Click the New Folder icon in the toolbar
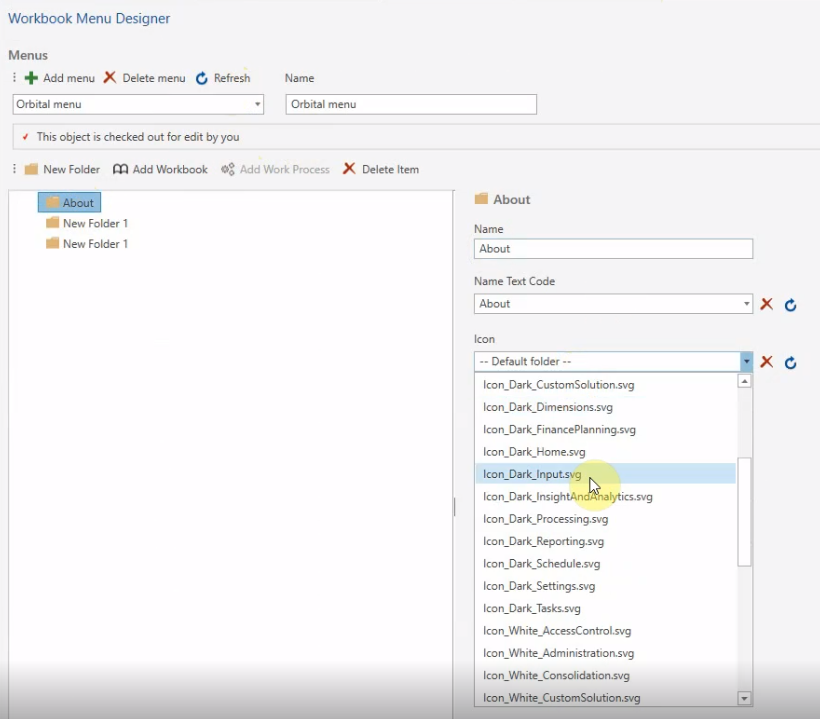 tap(31, 169)
